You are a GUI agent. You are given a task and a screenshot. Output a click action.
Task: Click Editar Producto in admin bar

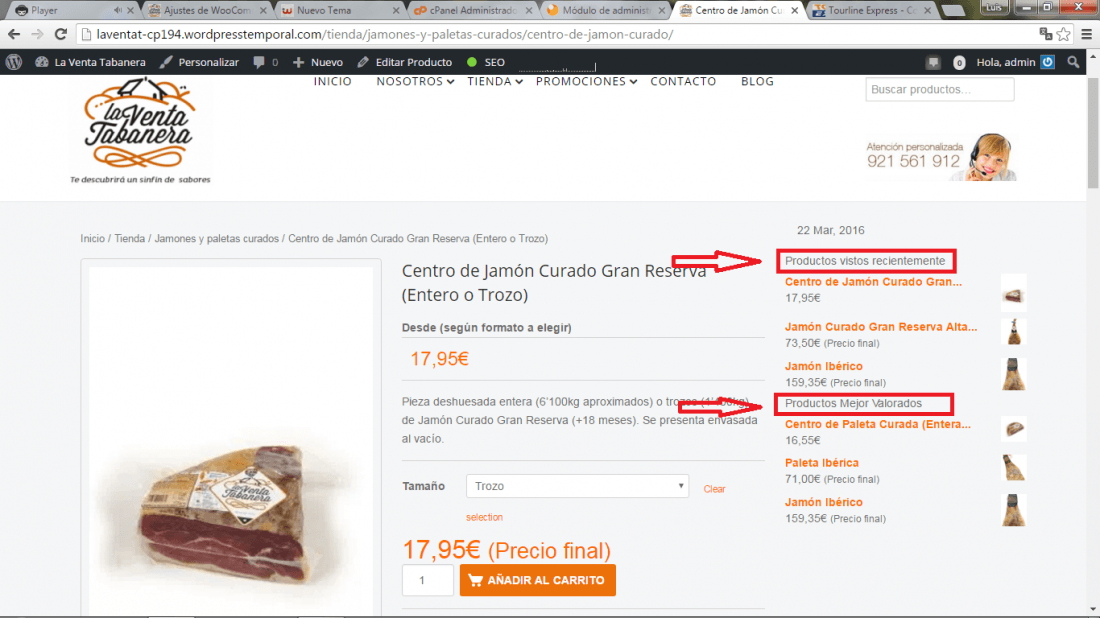405,62
